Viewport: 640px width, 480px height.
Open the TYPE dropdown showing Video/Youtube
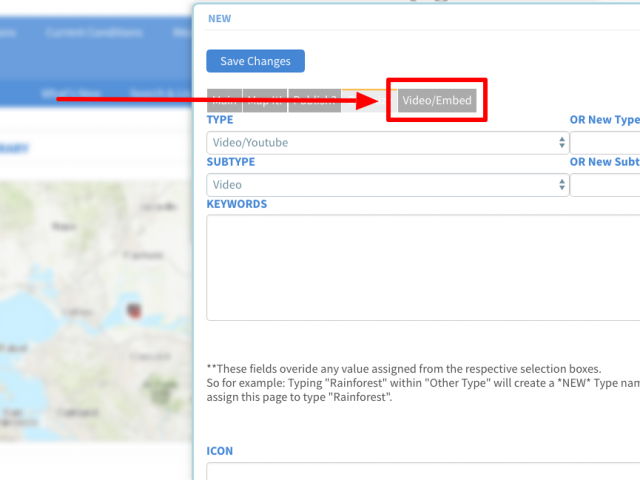click(387, 143)
